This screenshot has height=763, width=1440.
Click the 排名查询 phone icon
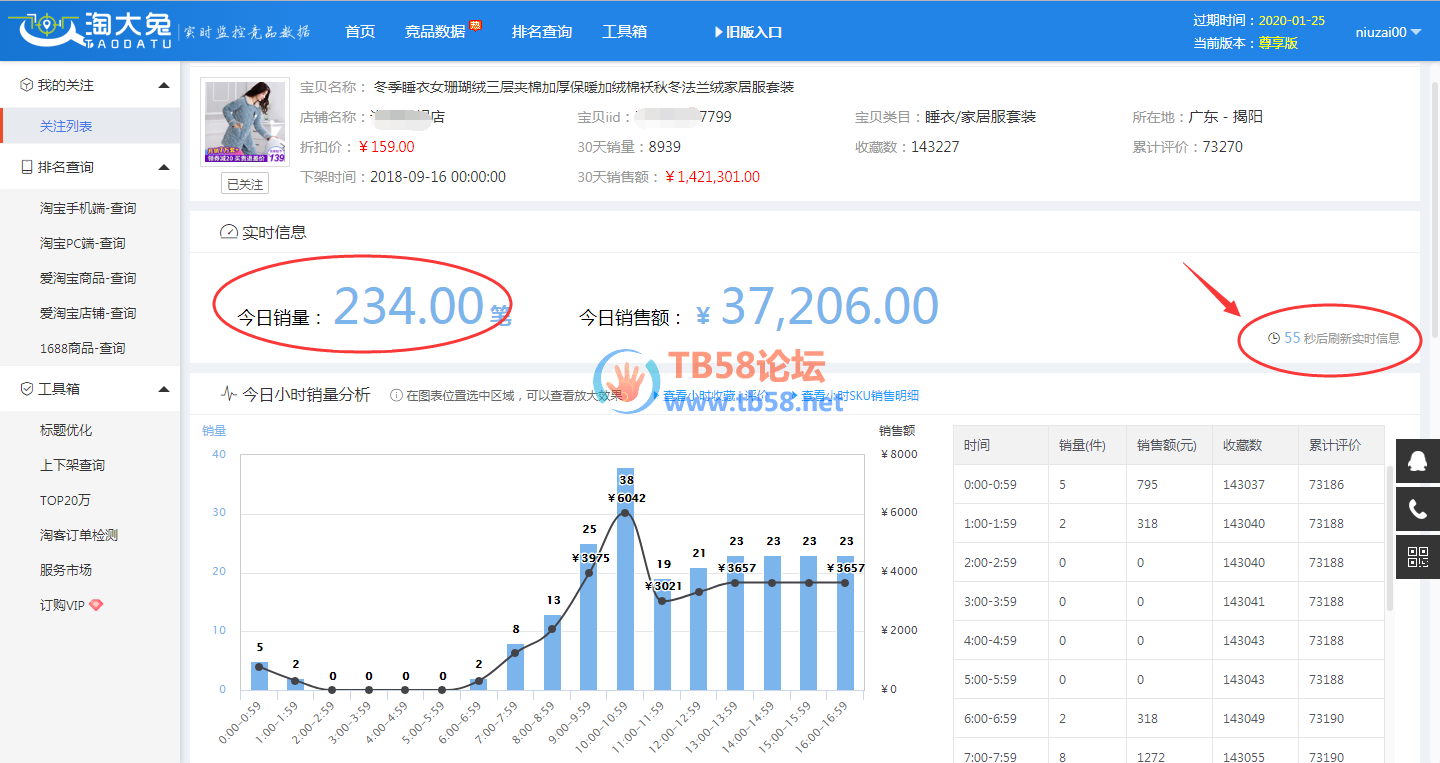click(27, 167)
